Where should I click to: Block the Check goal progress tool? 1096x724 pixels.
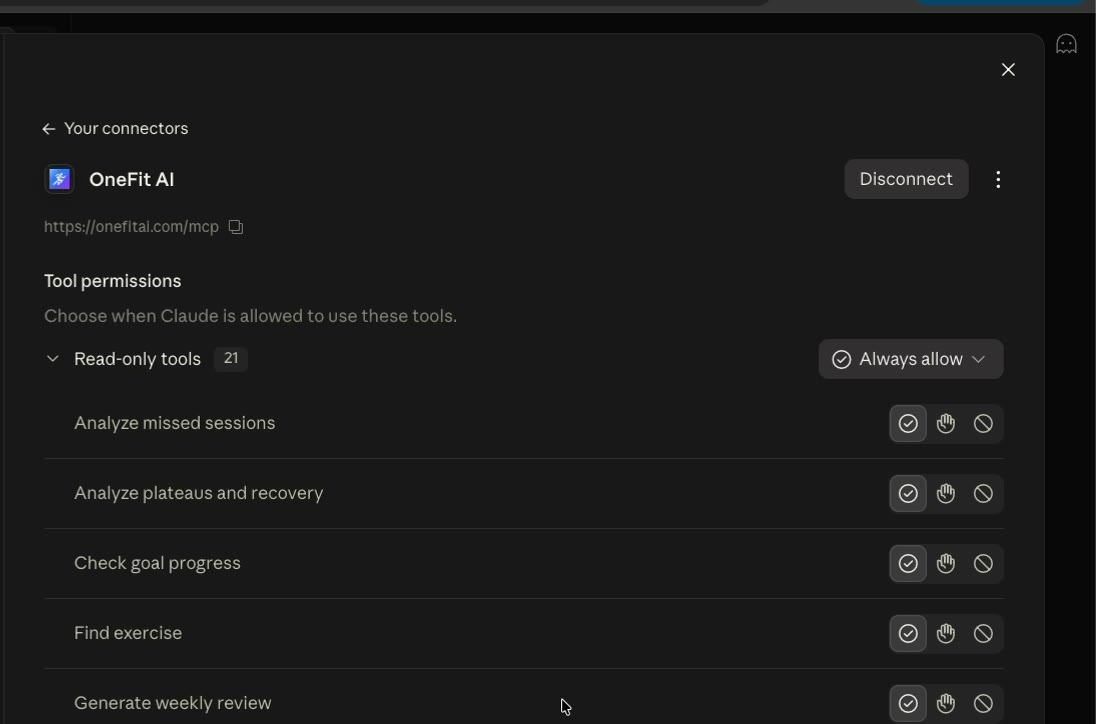(983, 563)
